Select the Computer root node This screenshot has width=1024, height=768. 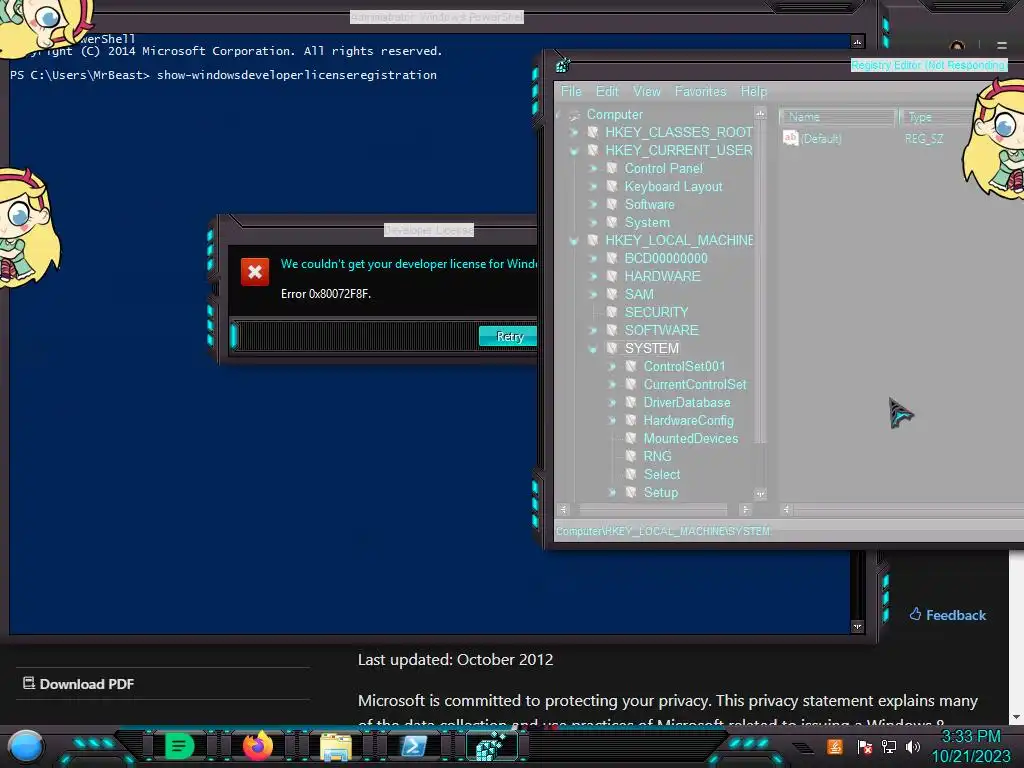coord(615,114)
